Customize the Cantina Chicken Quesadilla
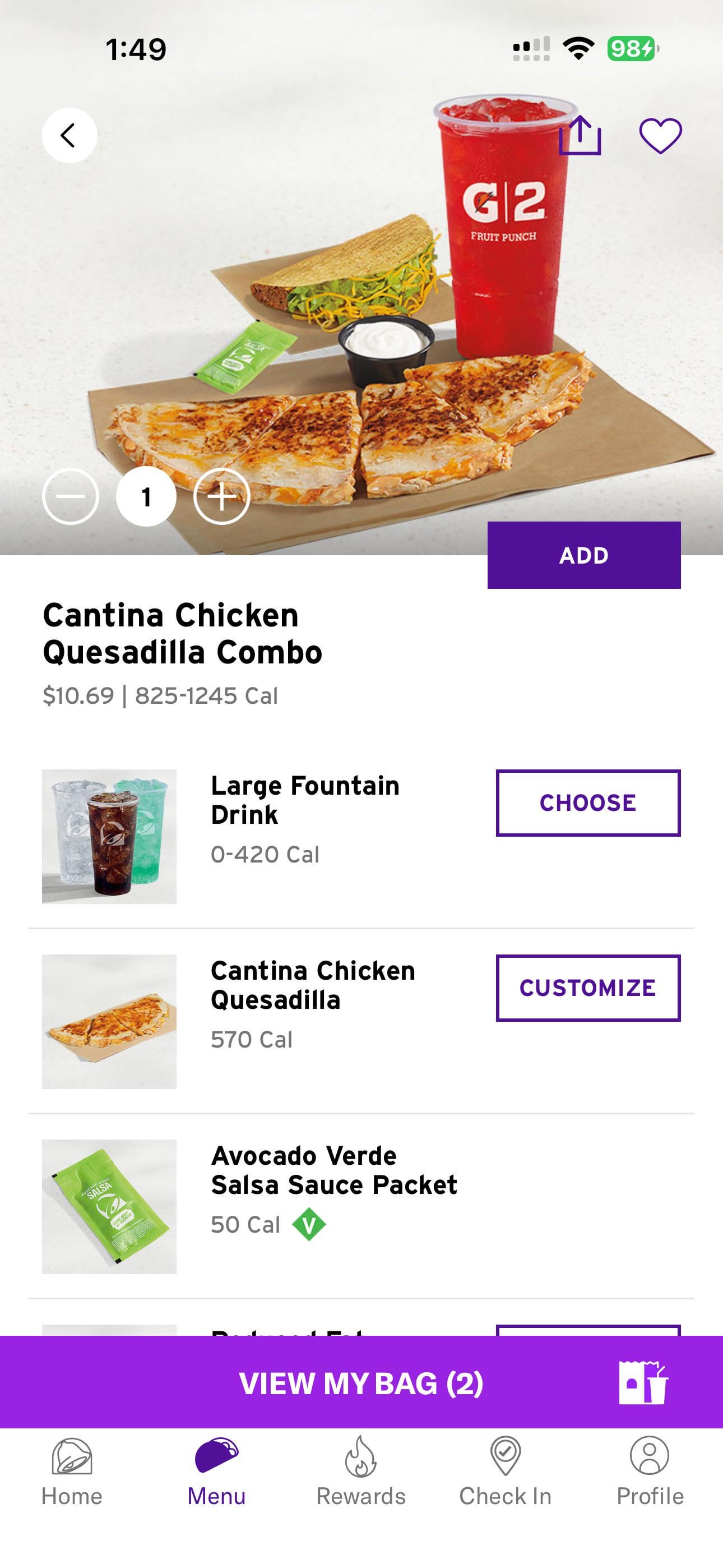The height and width of the screenshot is (1568, 723). pos(588,988)
